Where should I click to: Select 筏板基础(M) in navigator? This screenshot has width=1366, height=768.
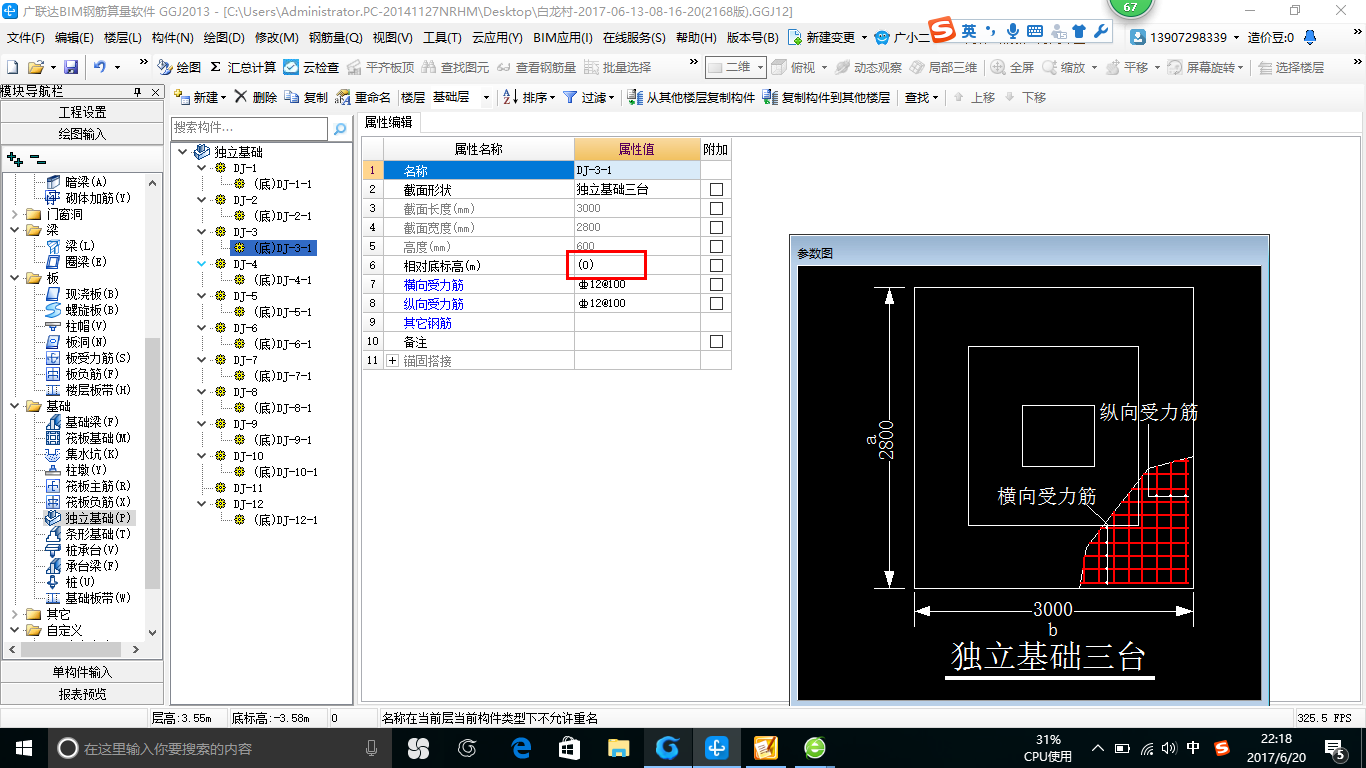[89, 438]
